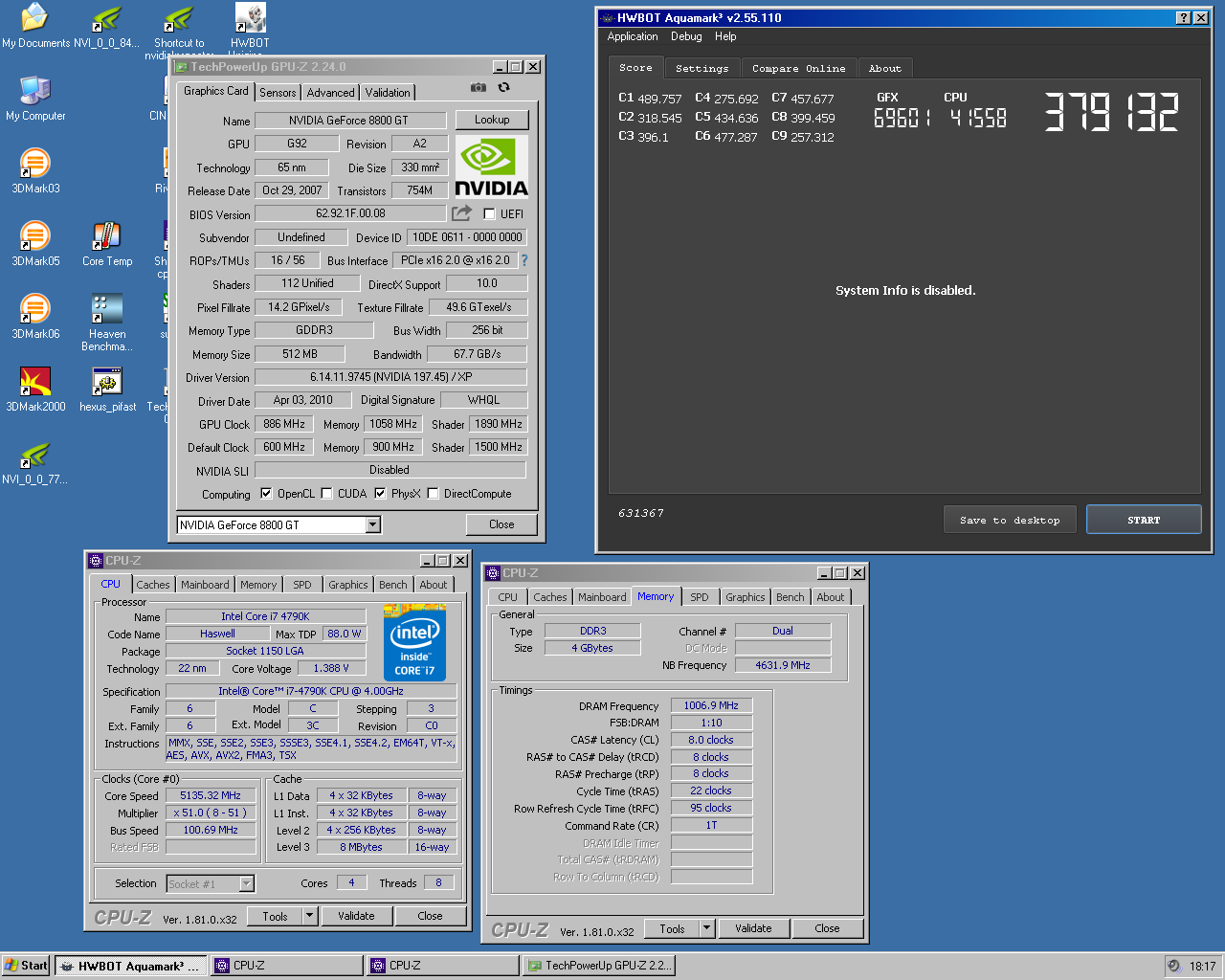Expand the Tools dropdown arrow in Memory window
1225x980 pixels.
[707, 929]
